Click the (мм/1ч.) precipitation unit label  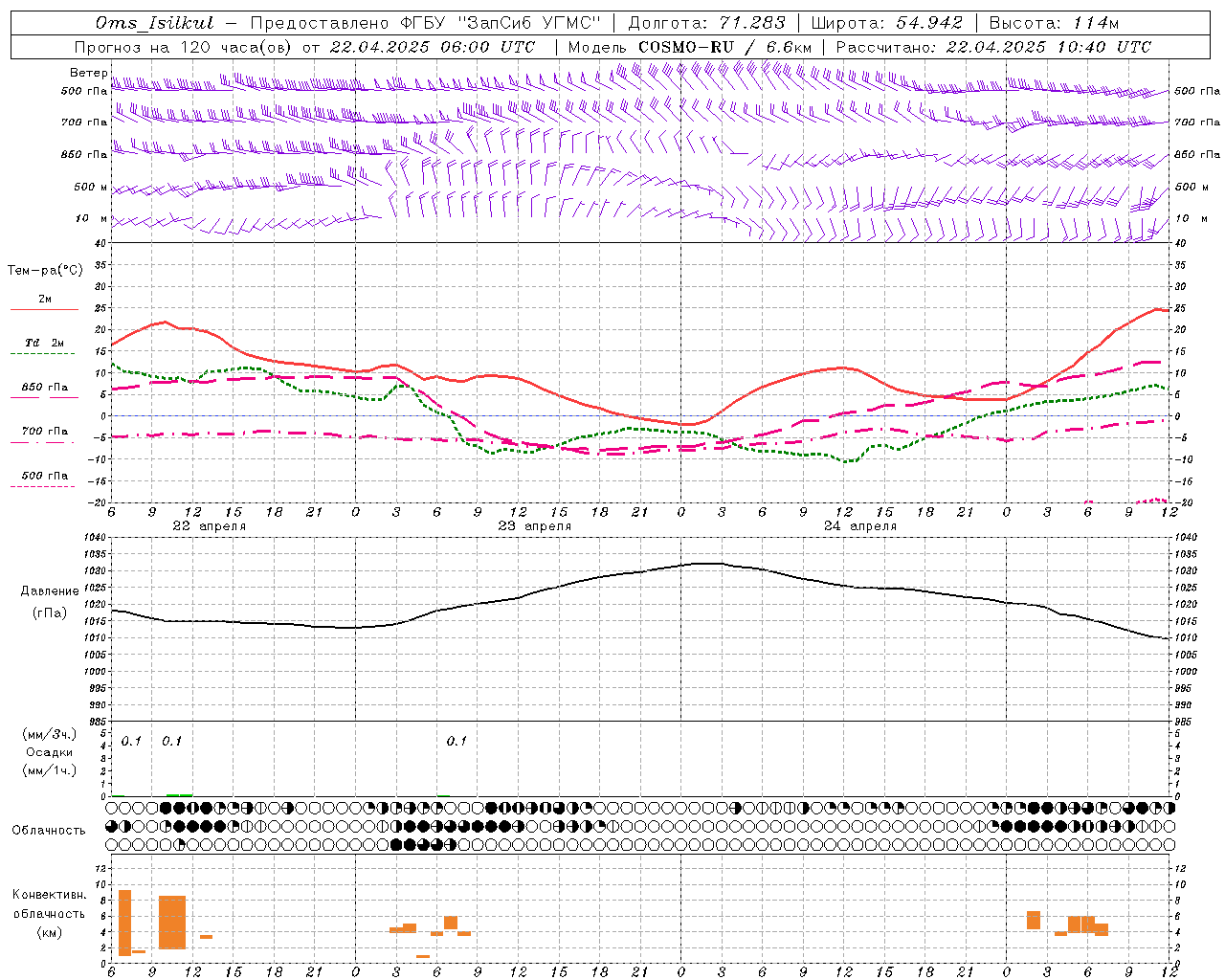point(50,770)
